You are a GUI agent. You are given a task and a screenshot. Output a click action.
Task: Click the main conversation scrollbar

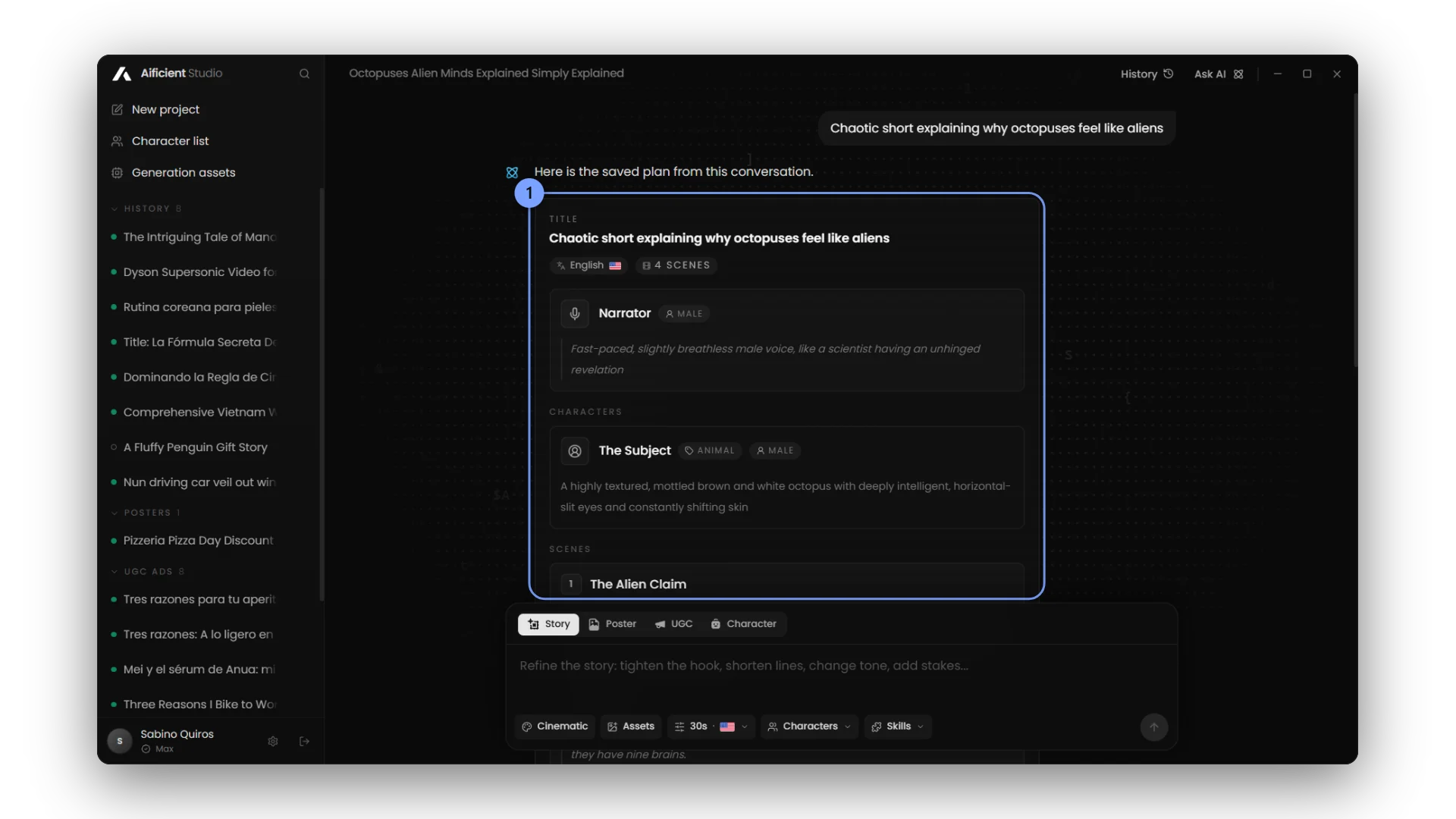[x=1355, y=231]
